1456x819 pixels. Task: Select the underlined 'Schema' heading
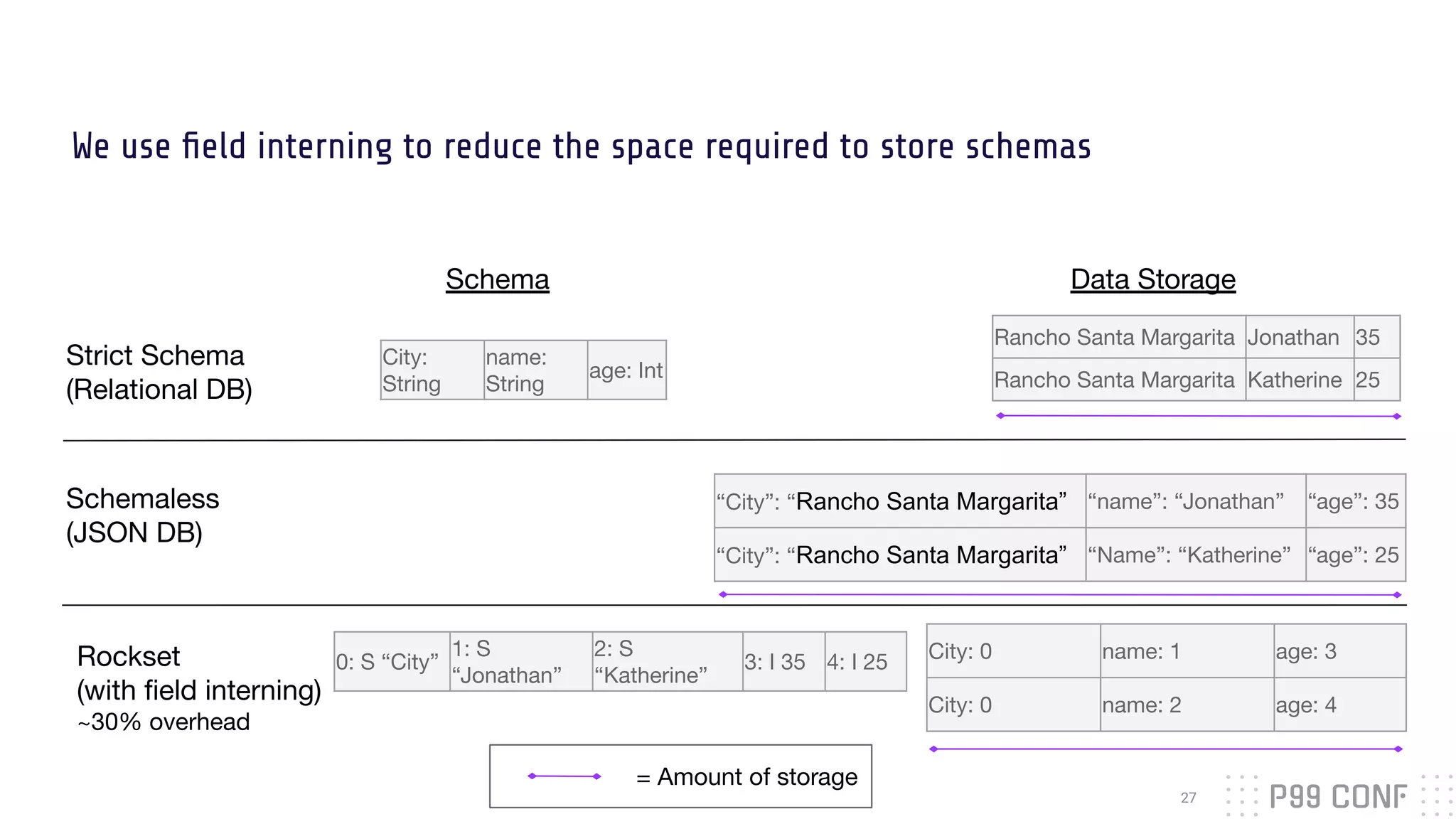coord(498,279)
